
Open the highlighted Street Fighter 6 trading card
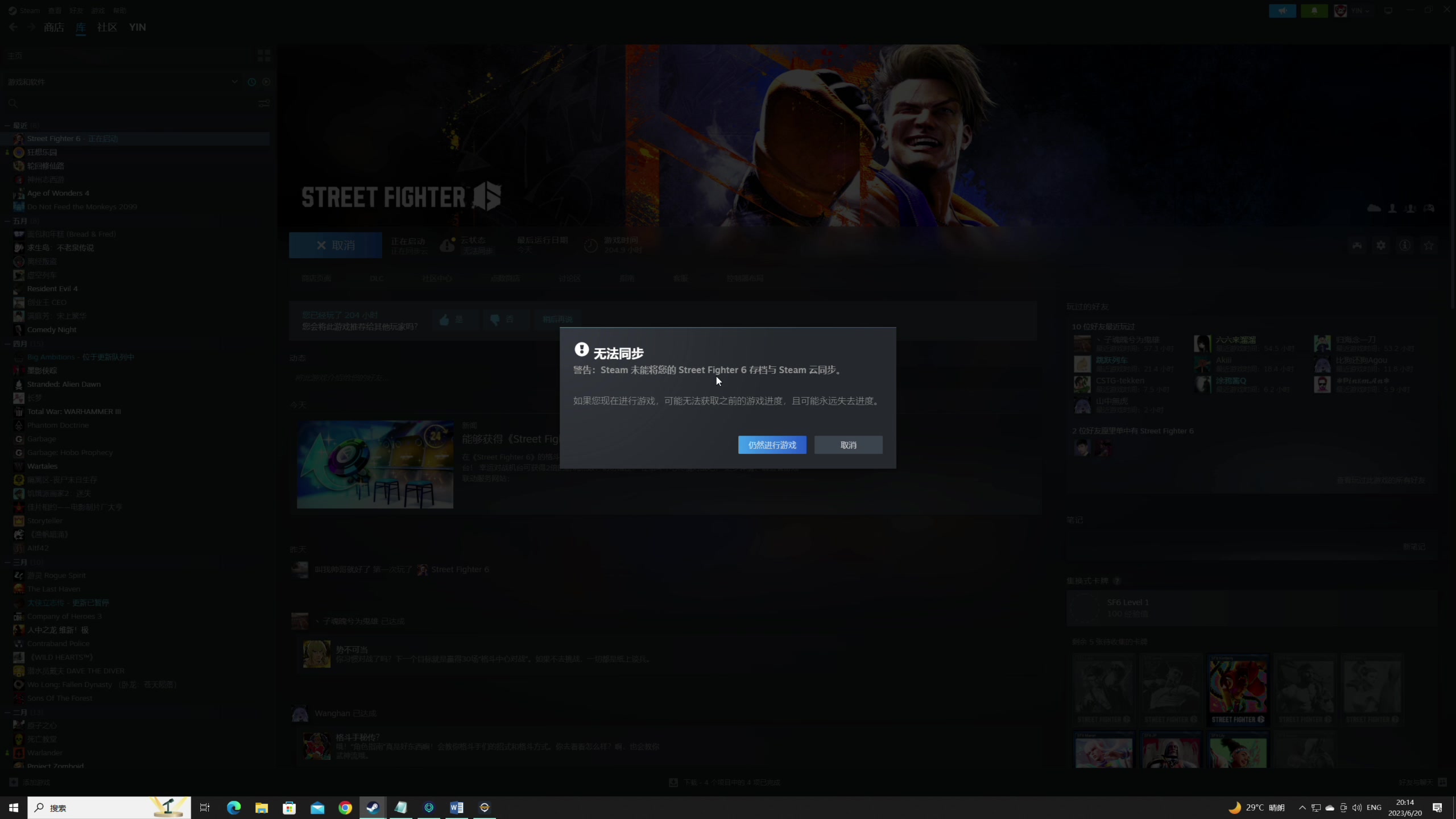pyautogui.click(x=1238, y=689)
